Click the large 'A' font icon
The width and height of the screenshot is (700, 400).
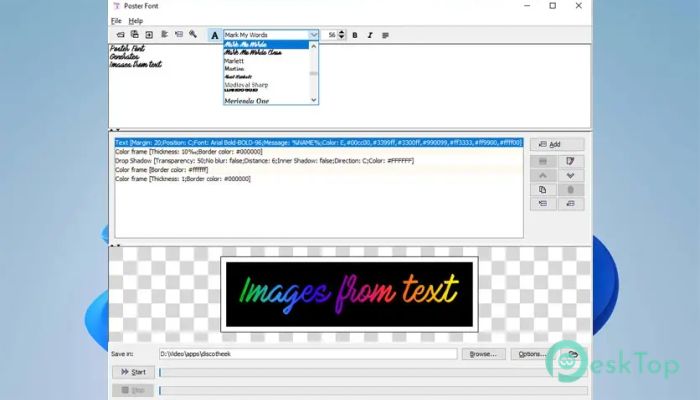click(x=215, y=35)
